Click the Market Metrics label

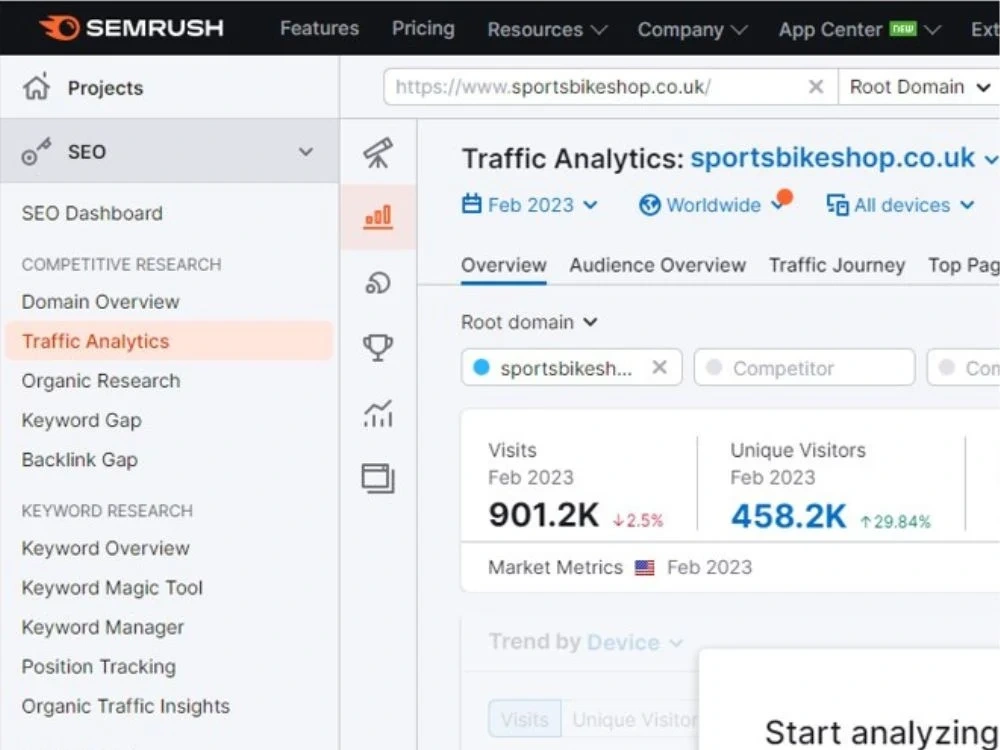point(555,568)
